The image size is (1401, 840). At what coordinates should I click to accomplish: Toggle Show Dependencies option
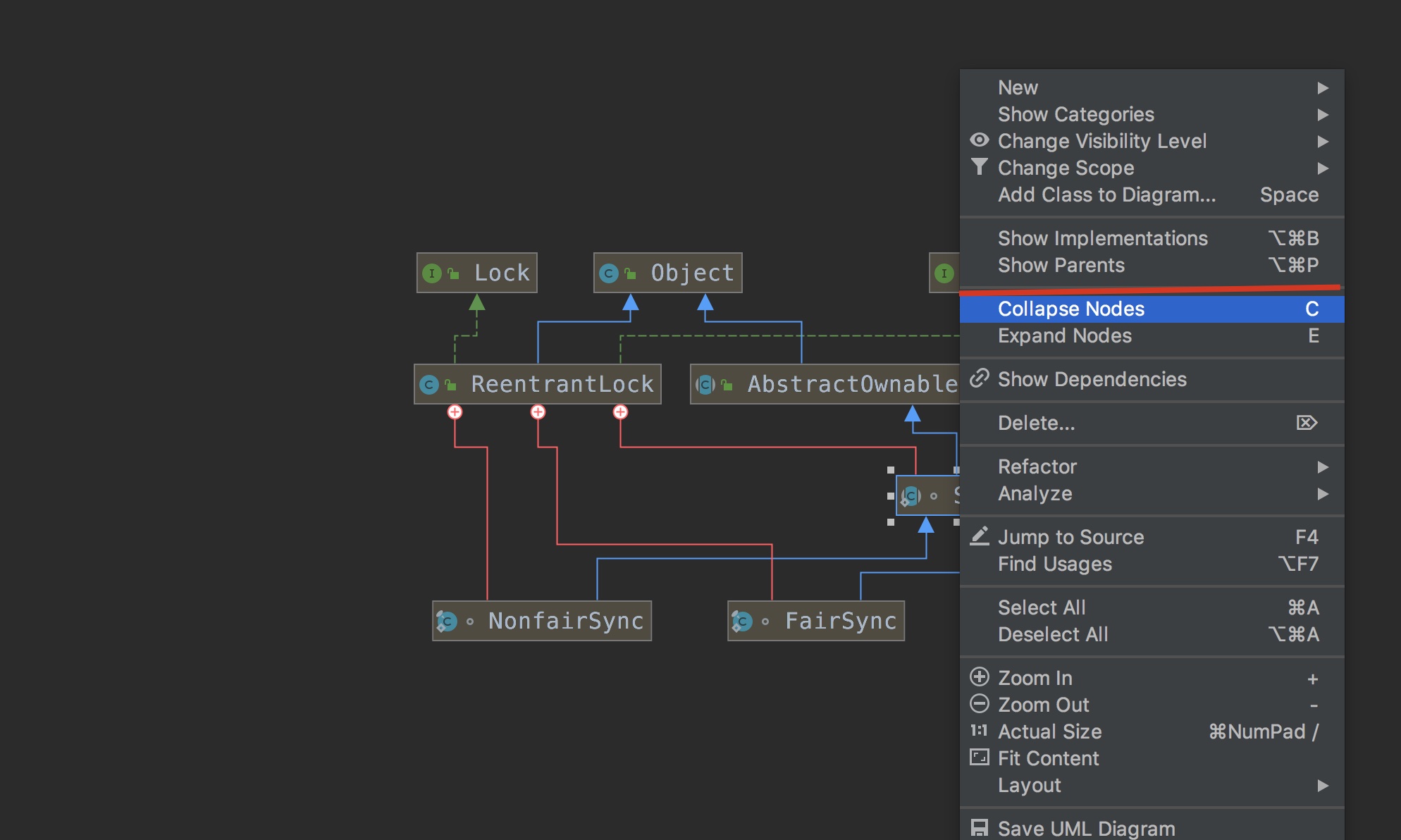click(1092, 379)
